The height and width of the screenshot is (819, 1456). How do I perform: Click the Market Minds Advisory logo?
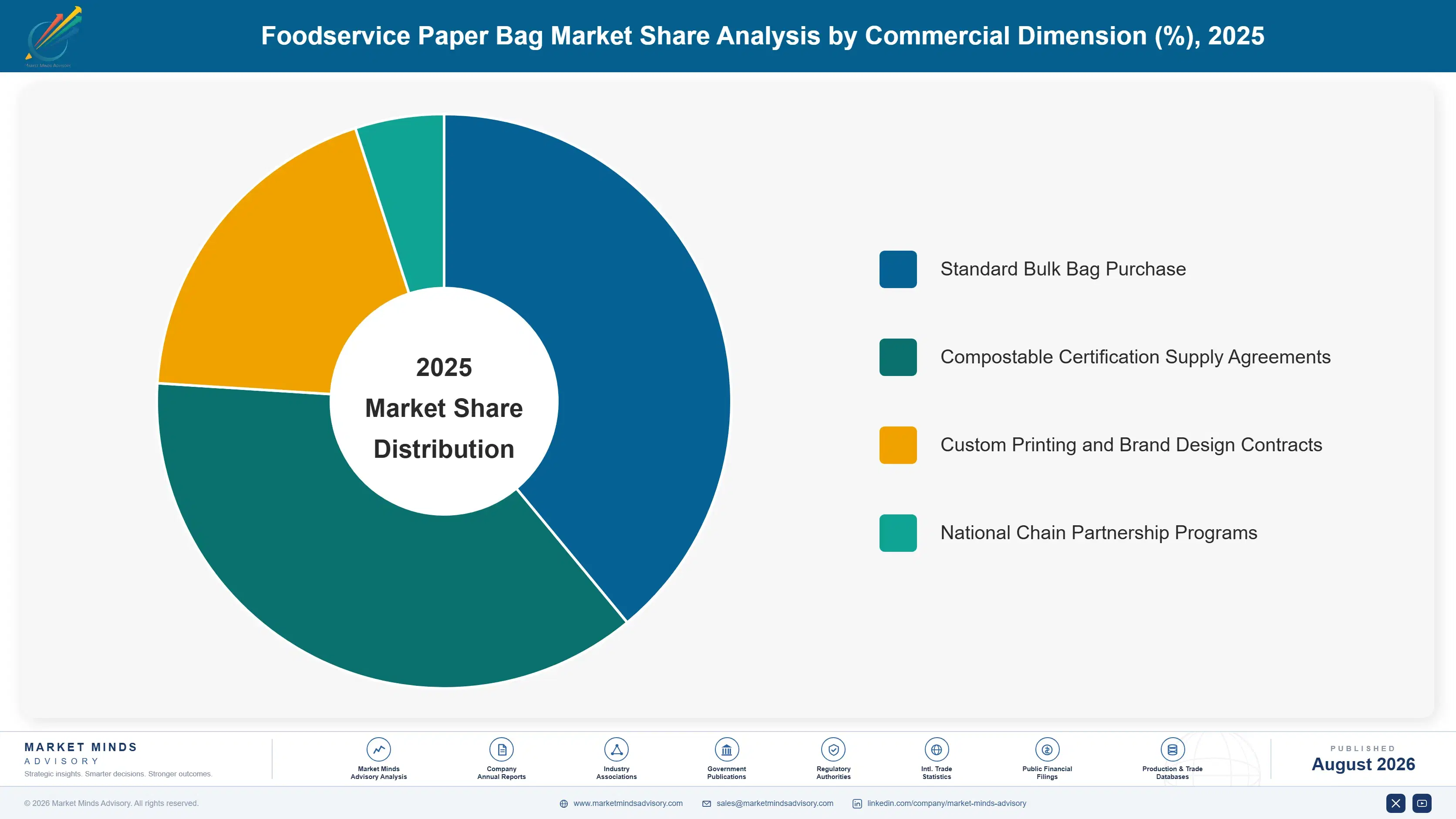pos(53,37)
